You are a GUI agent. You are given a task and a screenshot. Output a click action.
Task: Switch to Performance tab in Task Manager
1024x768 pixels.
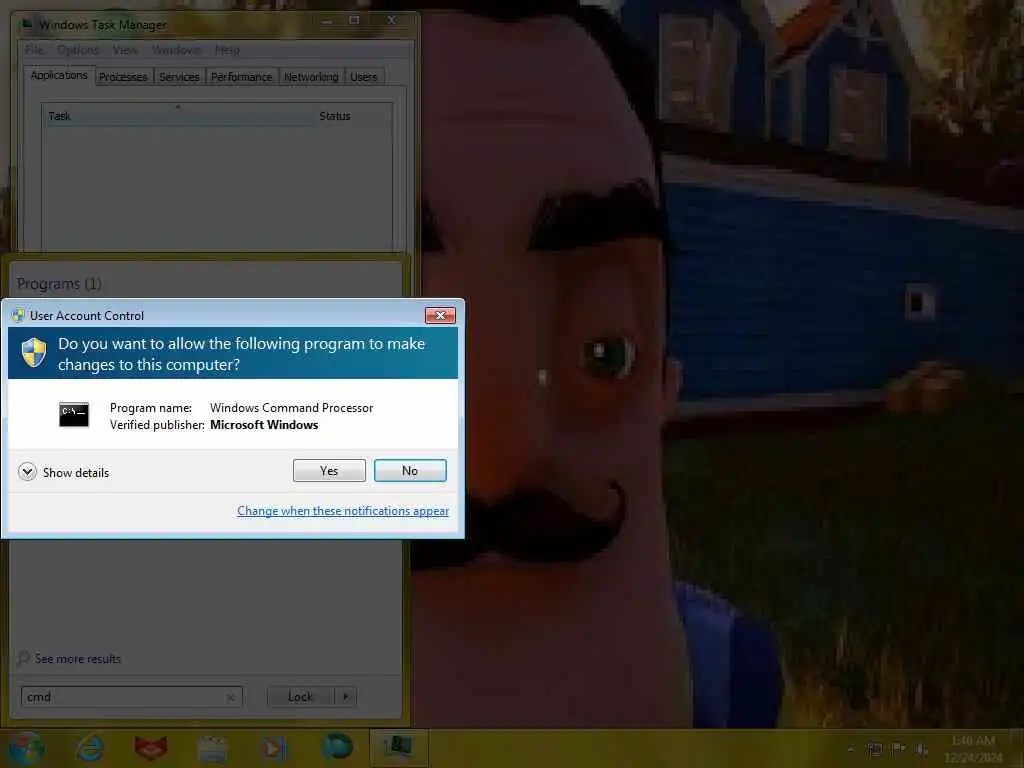[242, 77]
